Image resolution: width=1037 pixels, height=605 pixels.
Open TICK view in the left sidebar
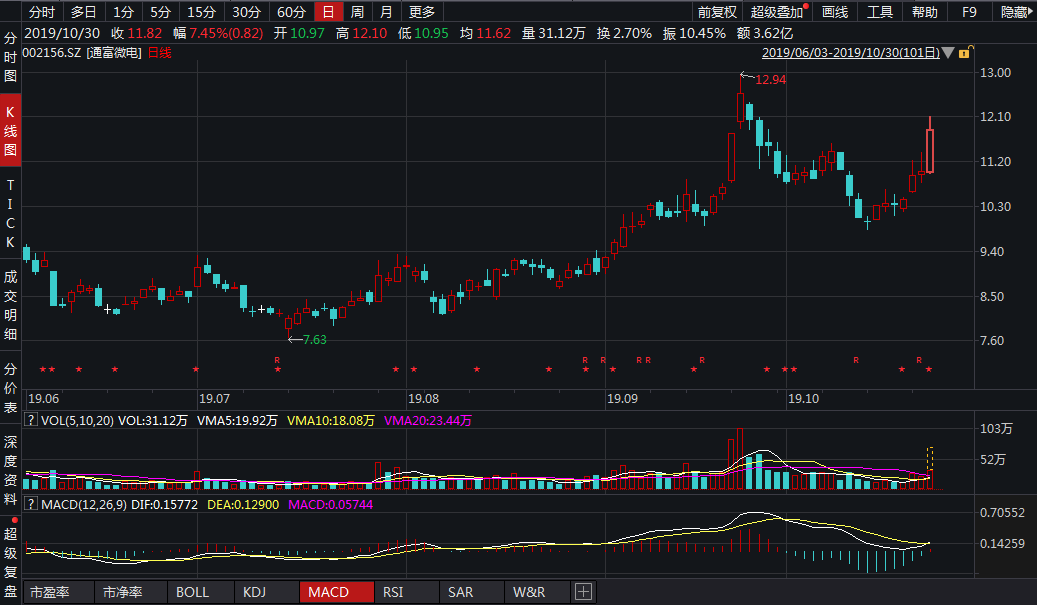tap(10, 214)
